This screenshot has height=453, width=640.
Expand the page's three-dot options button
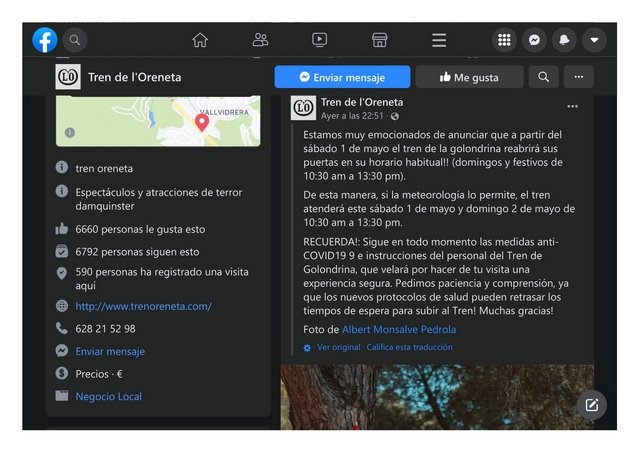[x=578, y=77]
